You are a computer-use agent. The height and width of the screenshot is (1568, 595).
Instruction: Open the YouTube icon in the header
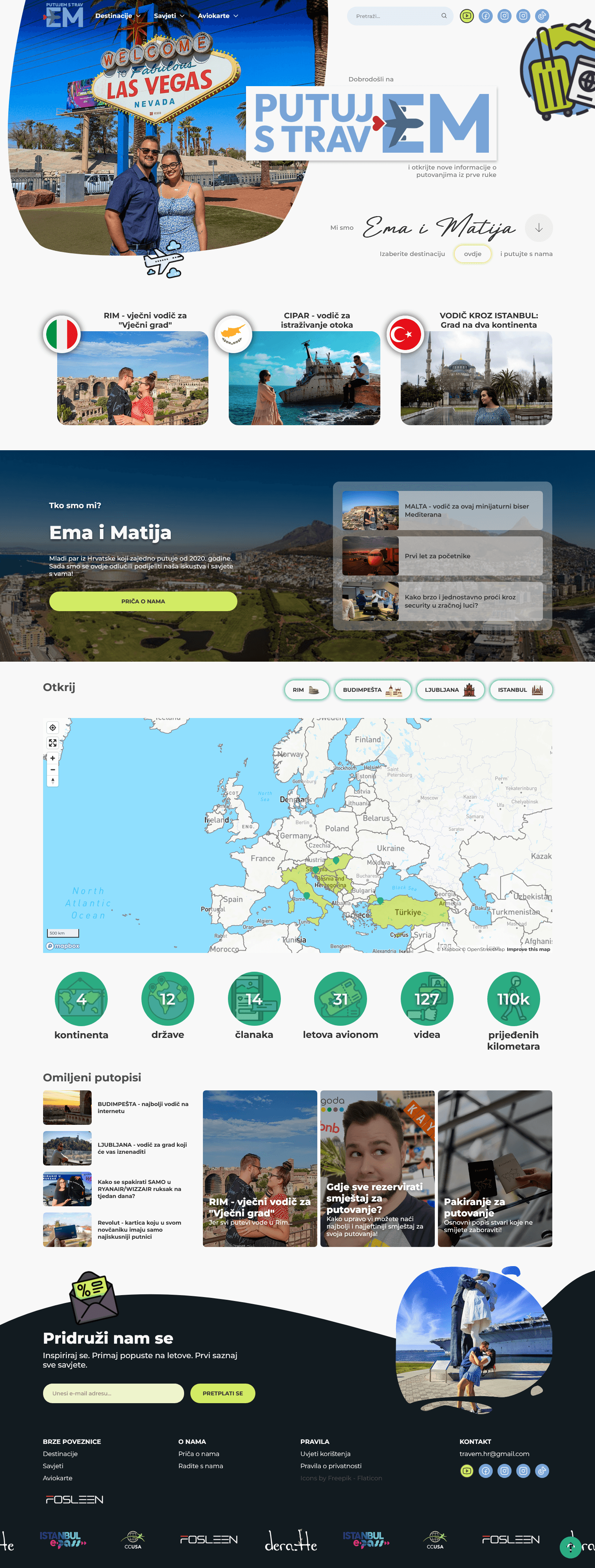(x=467, y=16)
